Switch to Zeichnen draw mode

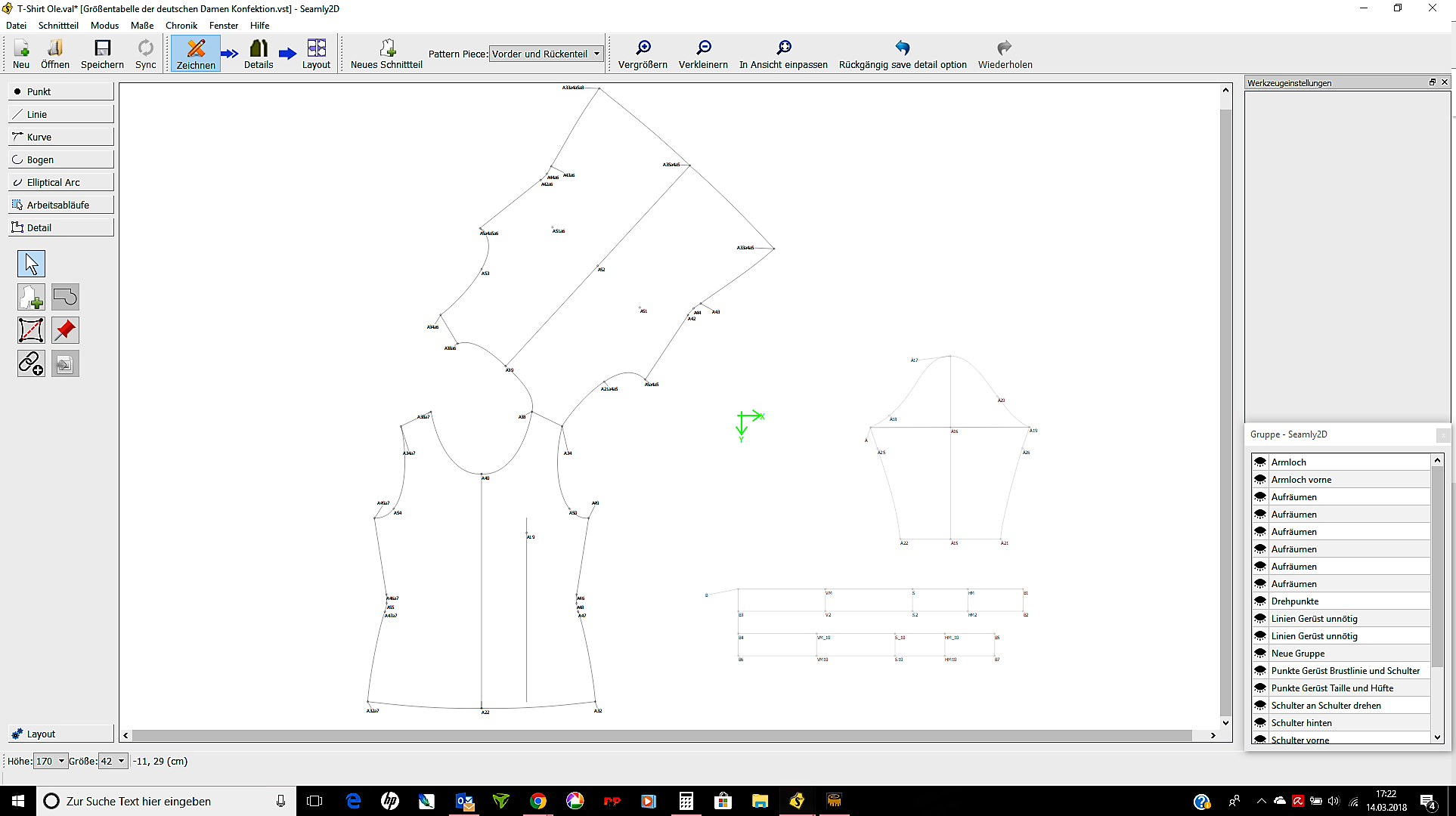(196, 54)
